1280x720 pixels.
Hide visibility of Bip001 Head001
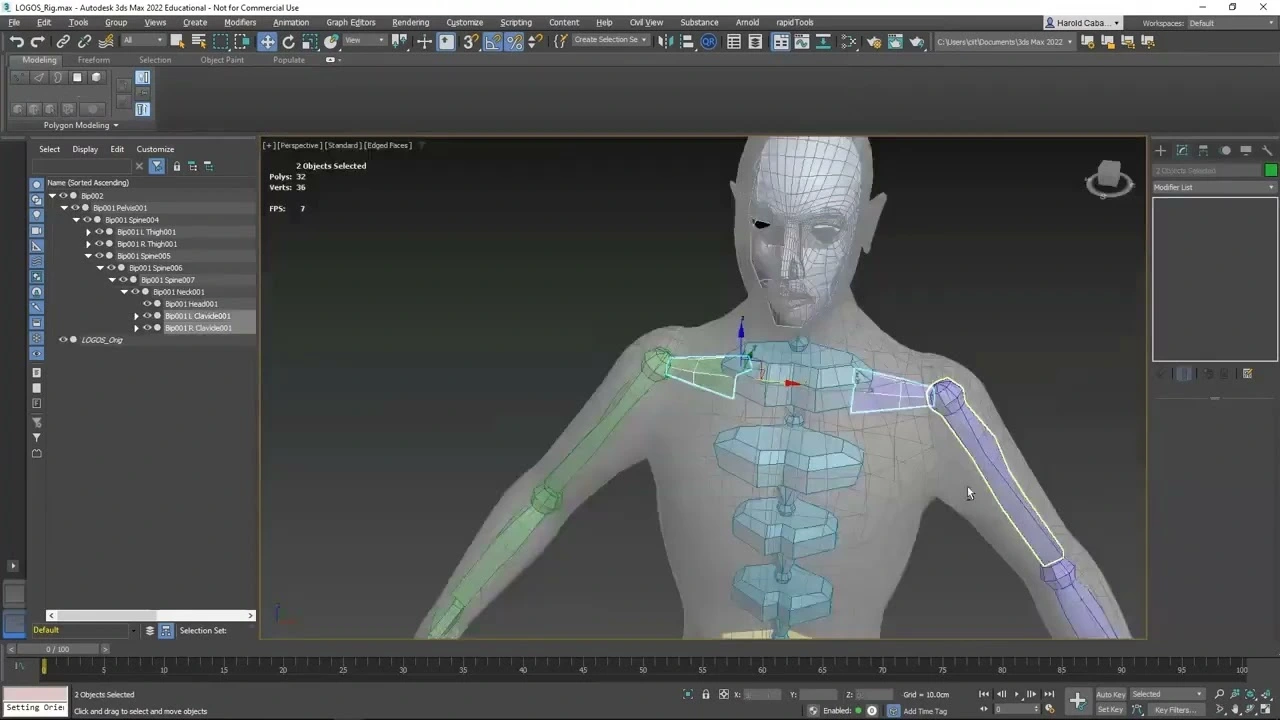click(147, 304)
